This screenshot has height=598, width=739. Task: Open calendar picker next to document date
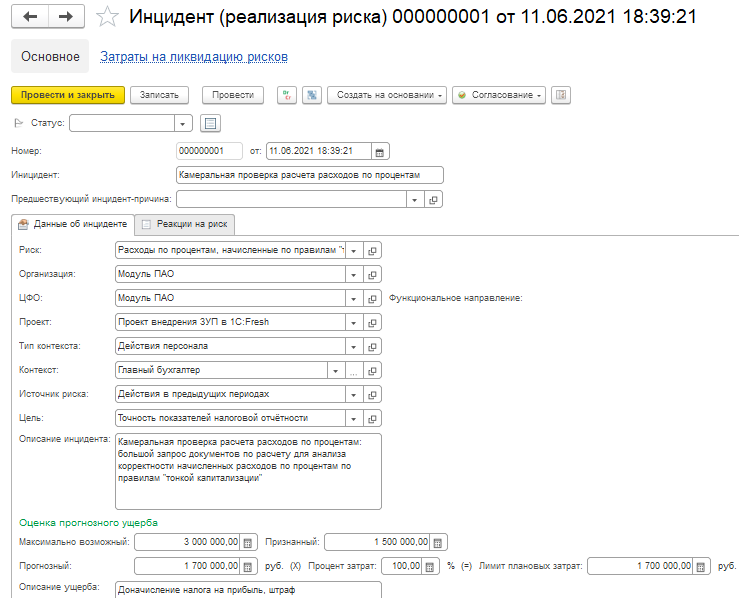[x=379, y=151]
